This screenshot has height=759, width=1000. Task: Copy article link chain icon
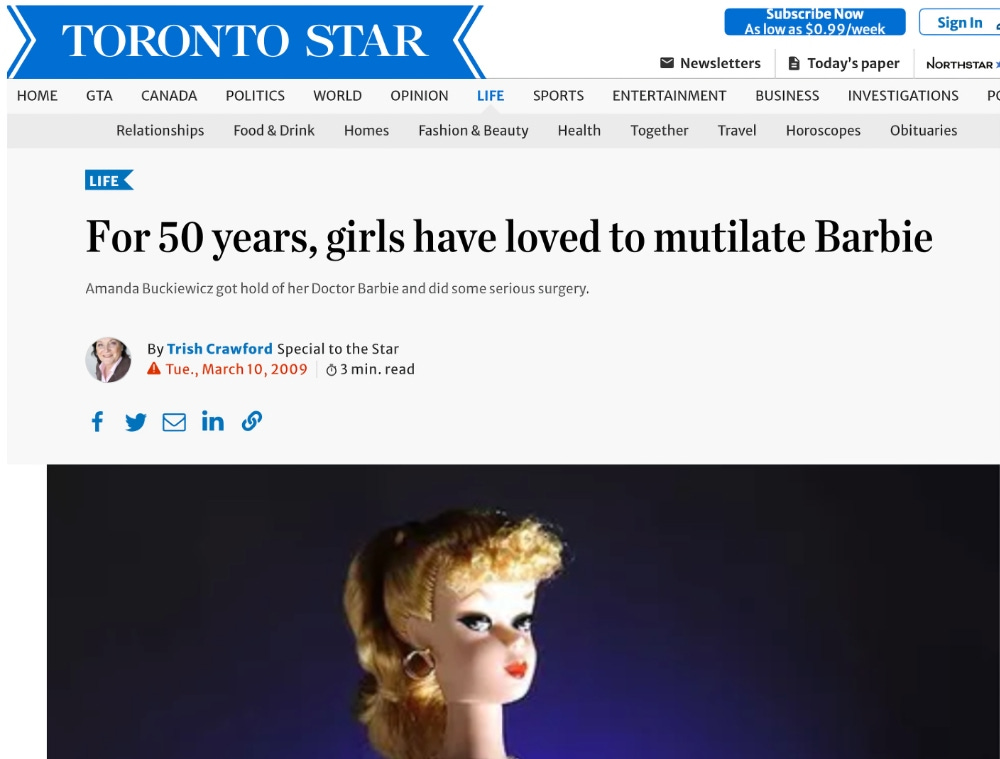tap(252, 421)
